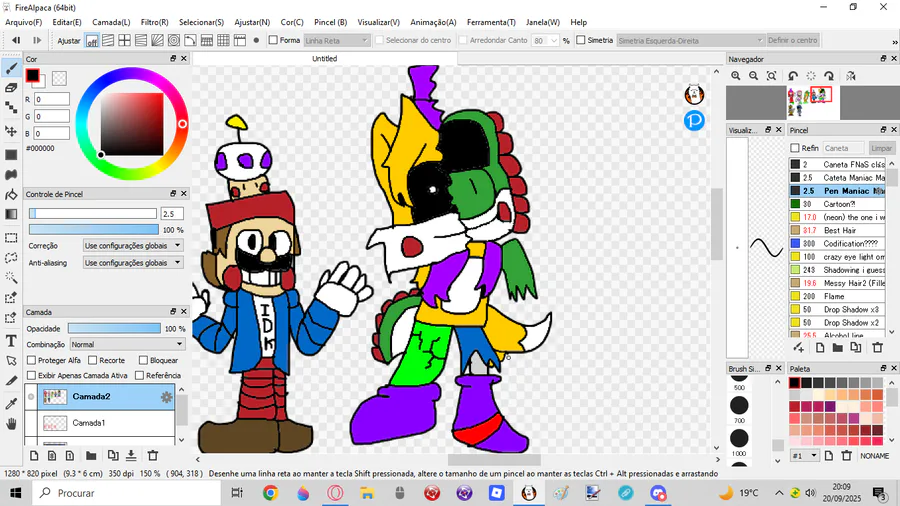Expand the toolbar overflow chevron
The image size is (900, 506).
point(894,42)
